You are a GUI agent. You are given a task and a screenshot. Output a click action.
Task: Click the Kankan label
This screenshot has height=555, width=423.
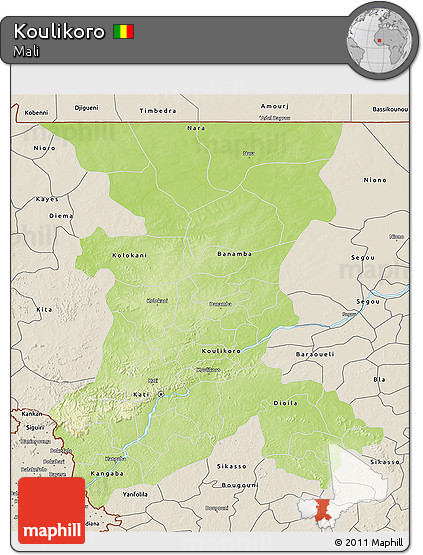point(32,414)
